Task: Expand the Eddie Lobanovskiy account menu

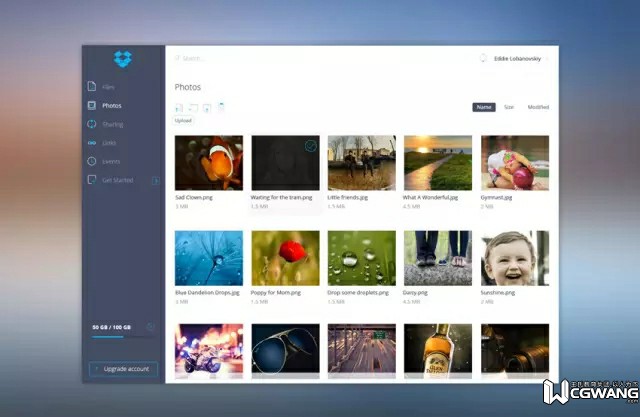Action: pyautogui.click(x=518, y=59)
